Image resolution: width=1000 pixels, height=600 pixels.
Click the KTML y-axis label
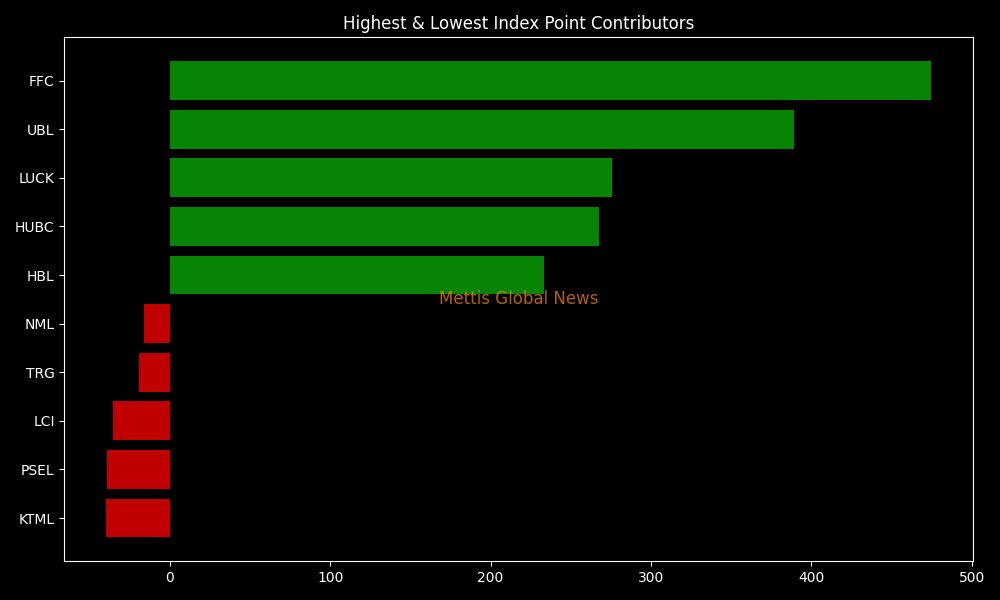click(36, 520)
